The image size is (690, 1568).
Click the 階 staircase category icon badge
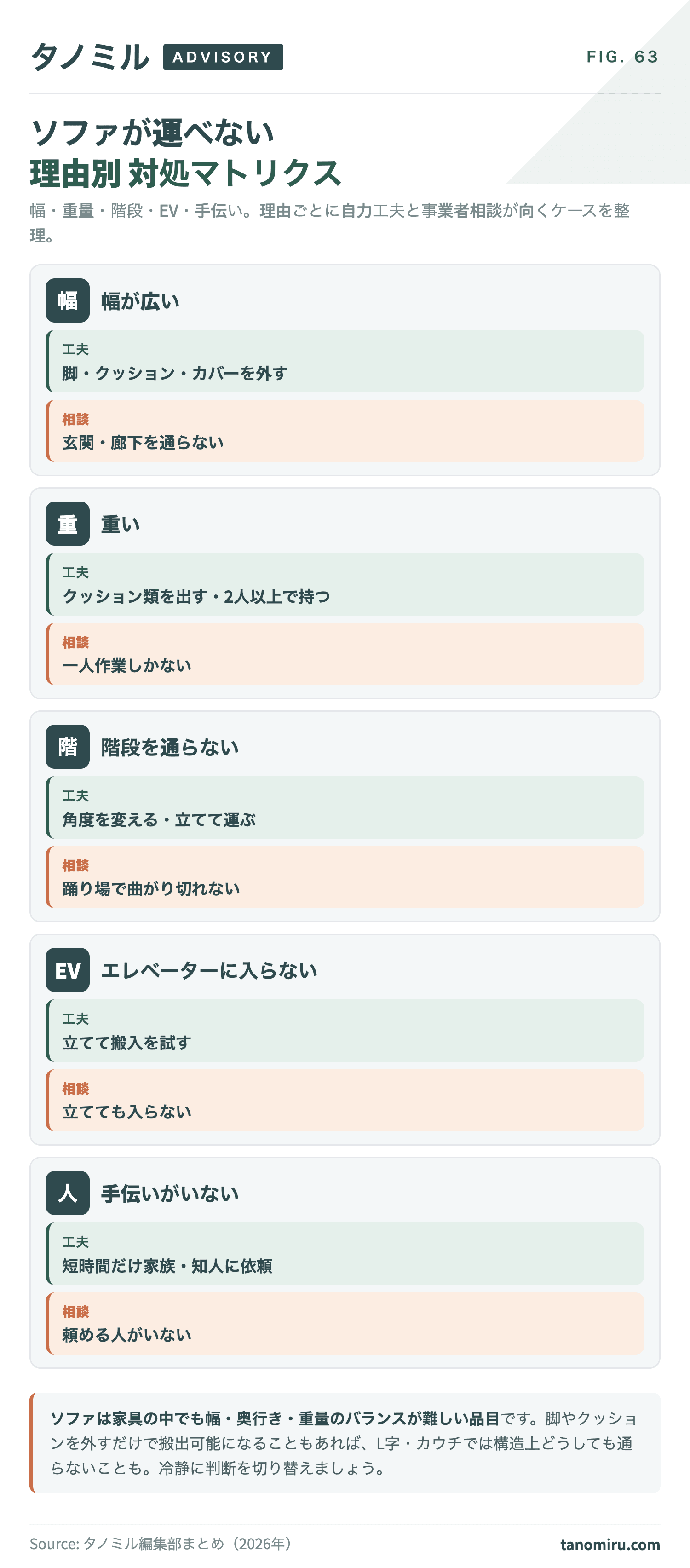click(x=68, y=747)
